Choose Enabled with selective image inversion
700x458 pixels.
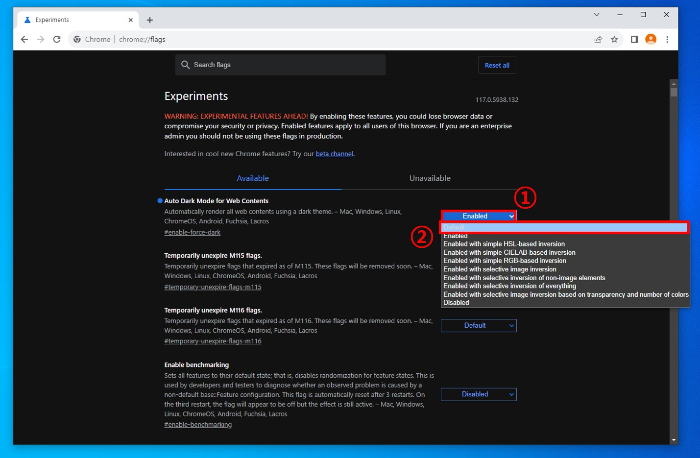pos(565,269)
